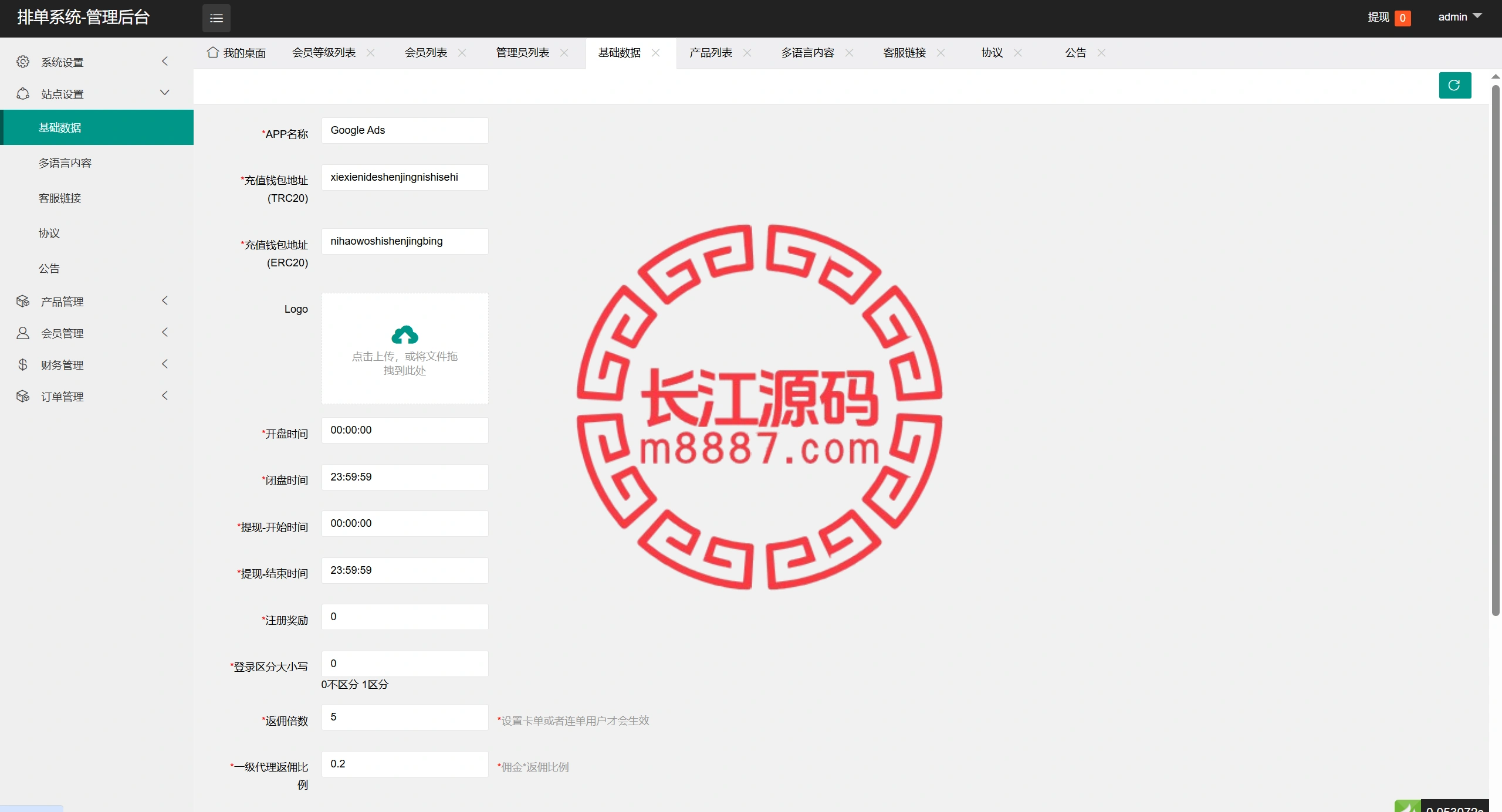Click the ERC20 wallet address field
This screenshot has width=1502, height=812.
pyautogui.click(x=405, y=241)
